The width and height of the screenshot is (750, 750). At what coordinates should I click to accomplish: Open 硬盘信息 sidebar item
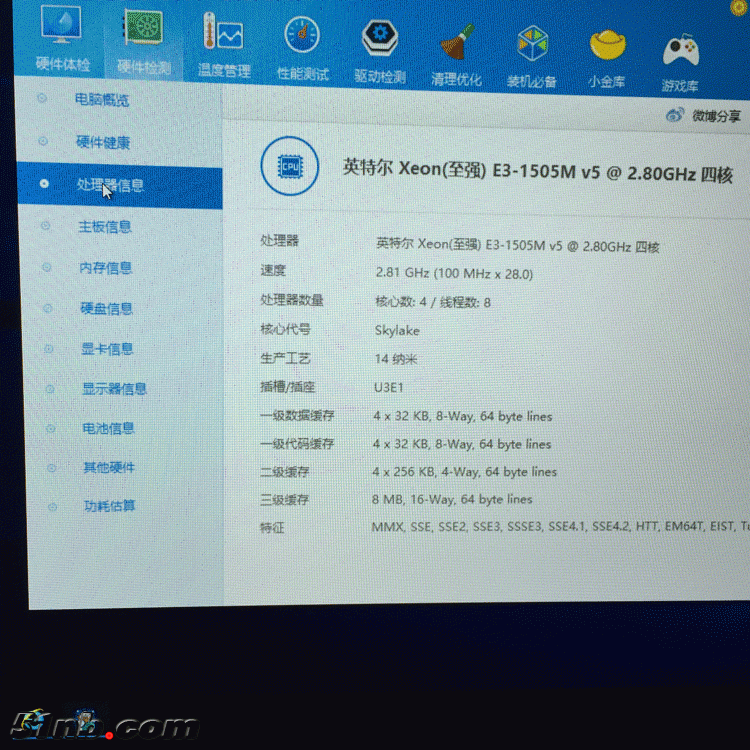[x=106, y=309]
